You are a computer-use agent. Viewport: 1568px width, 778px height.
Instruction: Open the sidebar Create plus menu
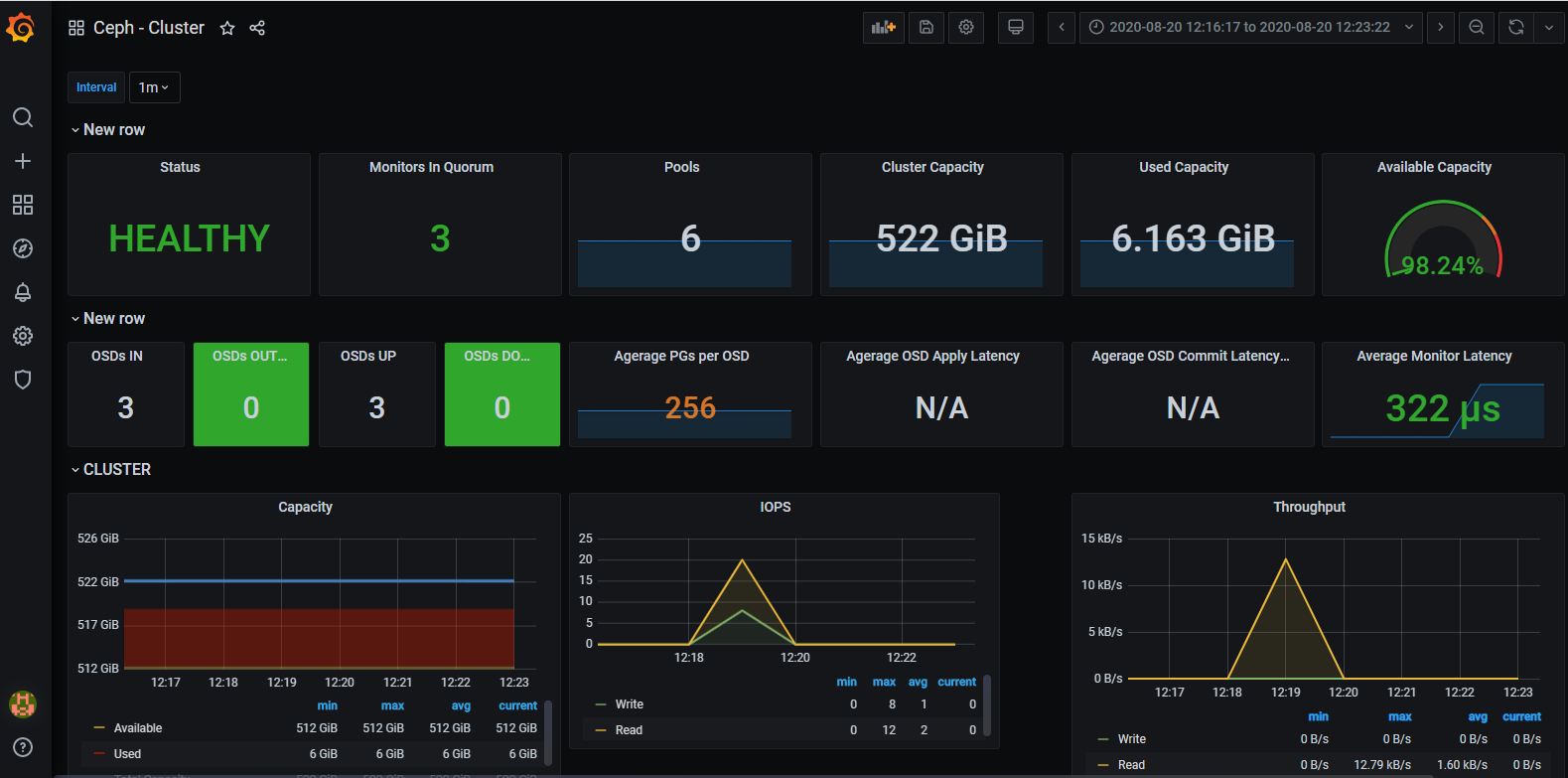coord(23,161)
